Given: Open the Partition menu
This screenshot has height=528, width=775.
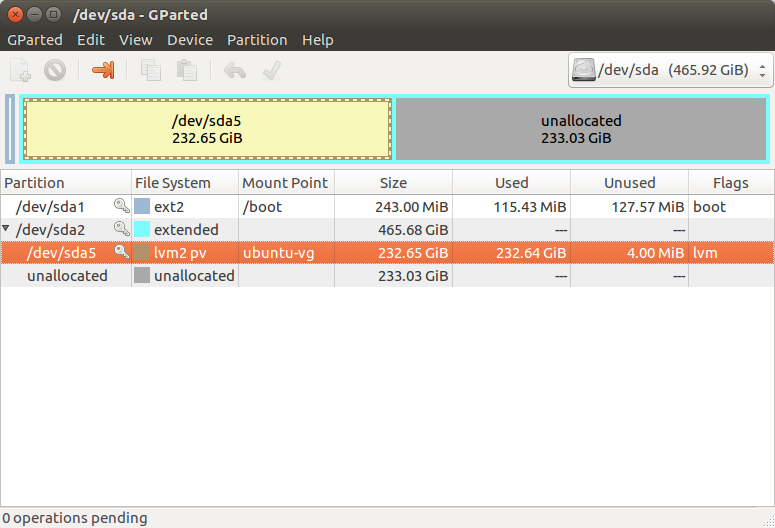Looking at the screenshot, I should tap(257, 40).
